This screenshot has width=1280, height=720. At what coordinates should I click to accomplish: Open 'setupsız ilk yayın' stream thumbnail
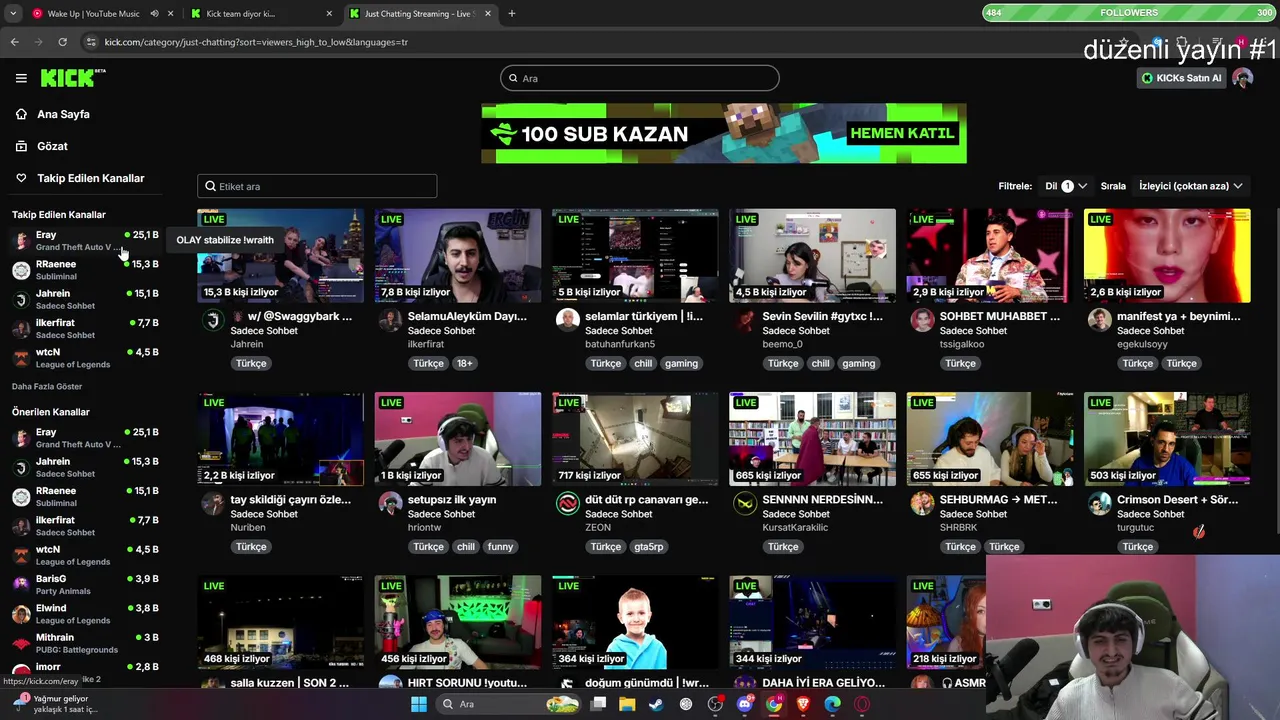coord(458,438)
